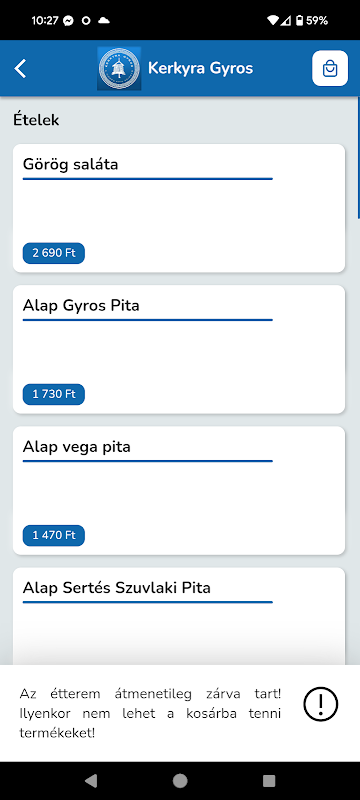The image size is (360, 800).
Task: Select the 2 690 Ft price badge
Action: click(x=54, y=253)
